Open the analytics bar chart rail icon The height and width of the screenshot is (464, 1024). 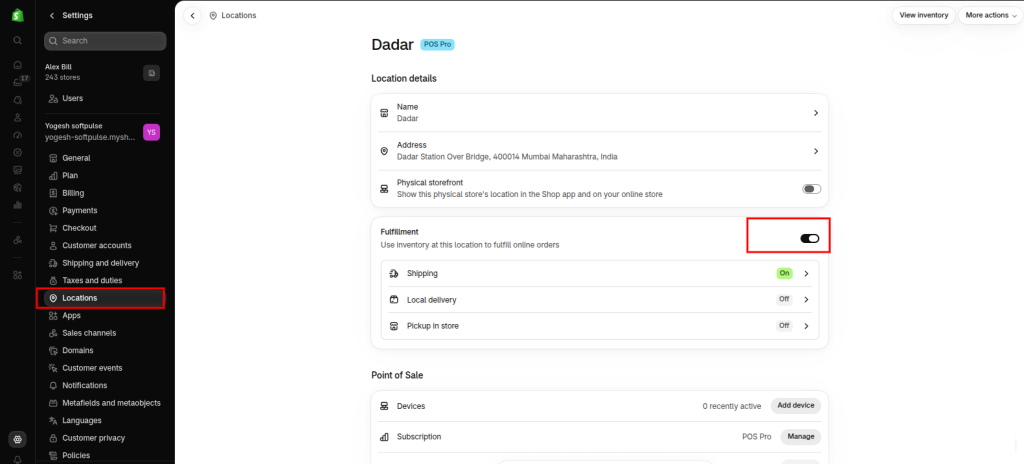(18, 205)
